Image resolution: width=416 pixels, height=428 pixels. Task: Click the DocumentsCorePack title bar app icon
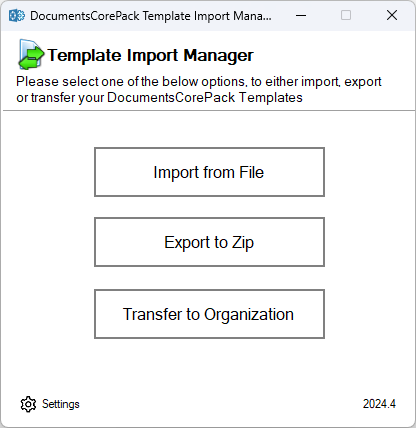17,15
